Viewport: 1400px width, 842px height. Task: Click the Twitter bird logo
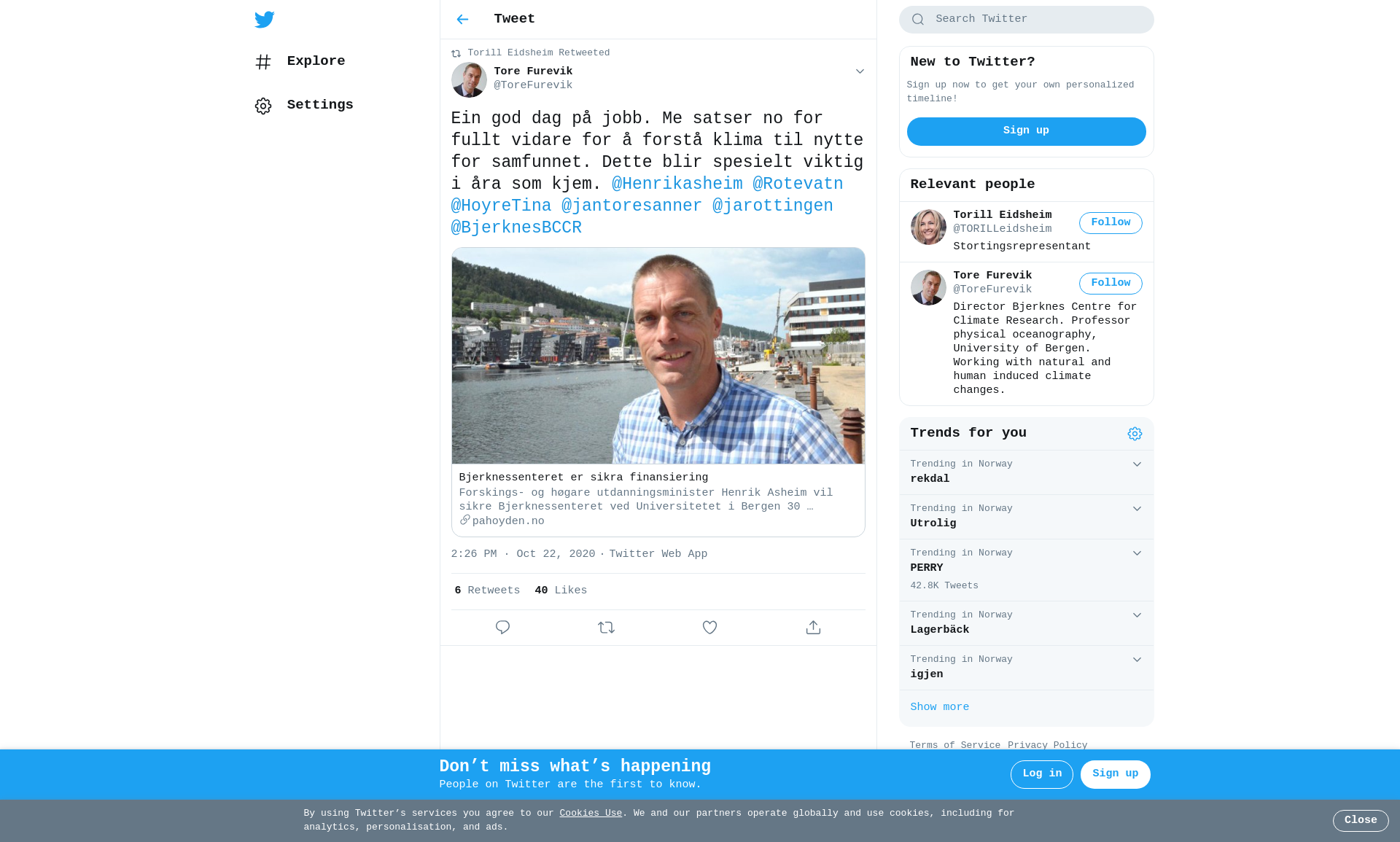click(x=264, y=20)
